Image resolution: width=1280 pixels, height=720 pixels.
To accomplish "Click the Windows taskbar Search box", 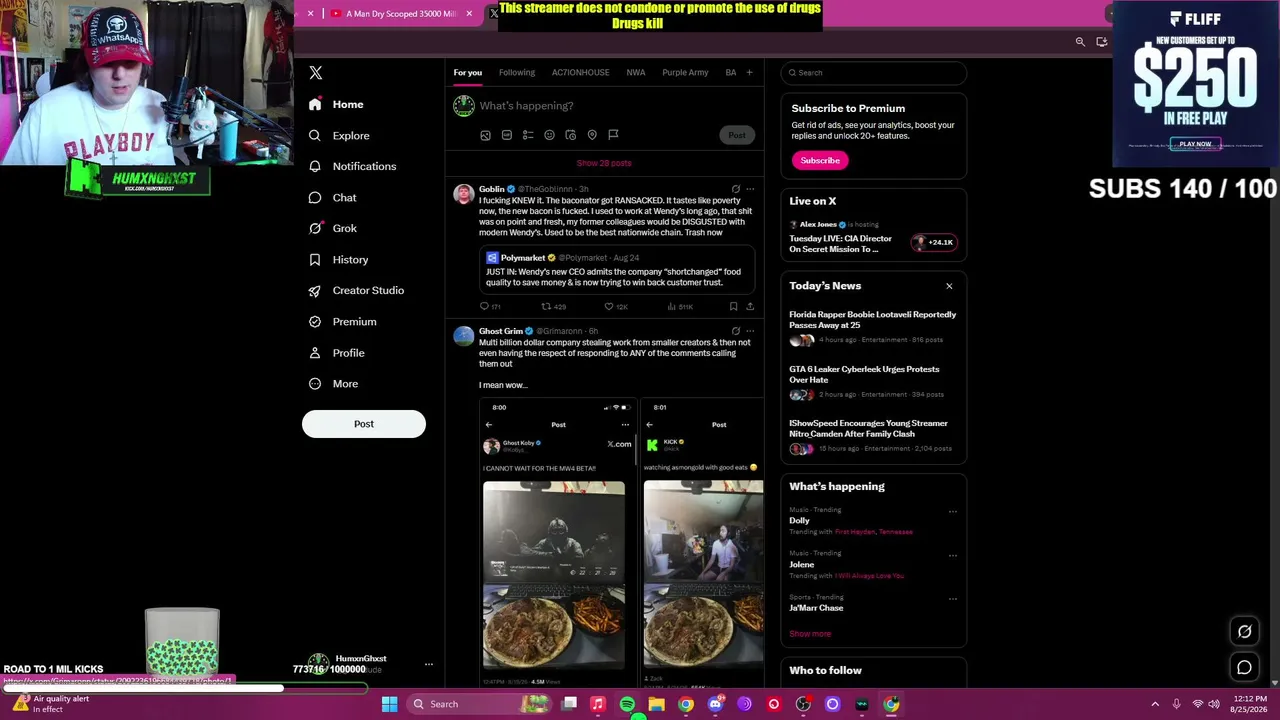I will (x=477, y=704).
